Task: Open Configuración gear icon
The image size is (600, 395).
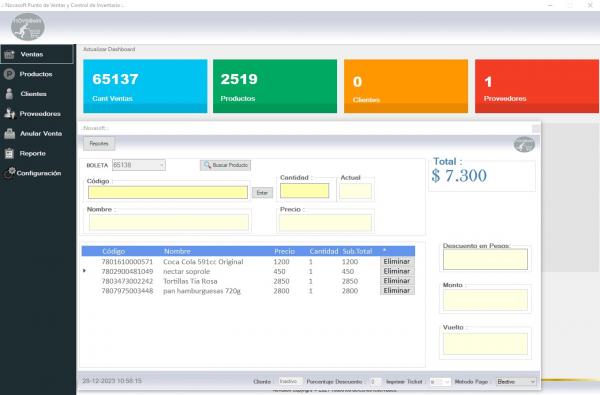Action: [10, 173]
